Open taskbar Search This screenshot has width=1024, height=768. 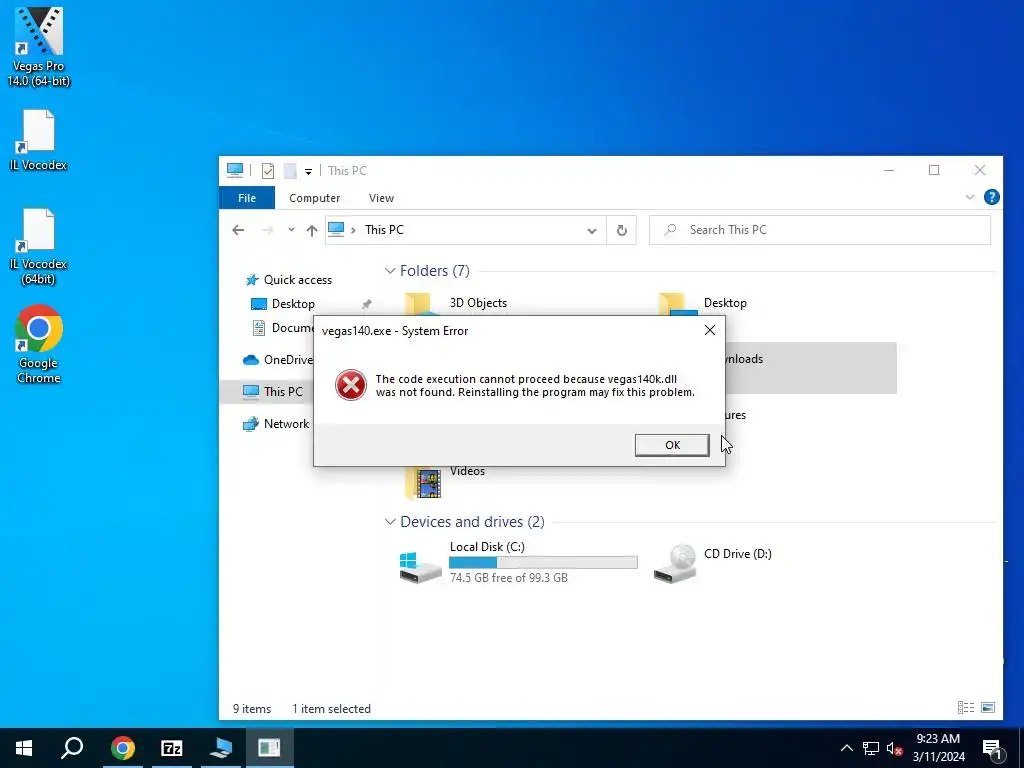click(x=72, y=748)
